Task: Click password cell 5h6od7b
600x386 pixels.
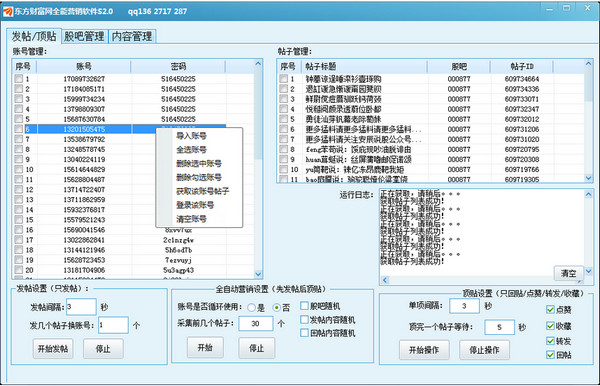Action: 178,250
